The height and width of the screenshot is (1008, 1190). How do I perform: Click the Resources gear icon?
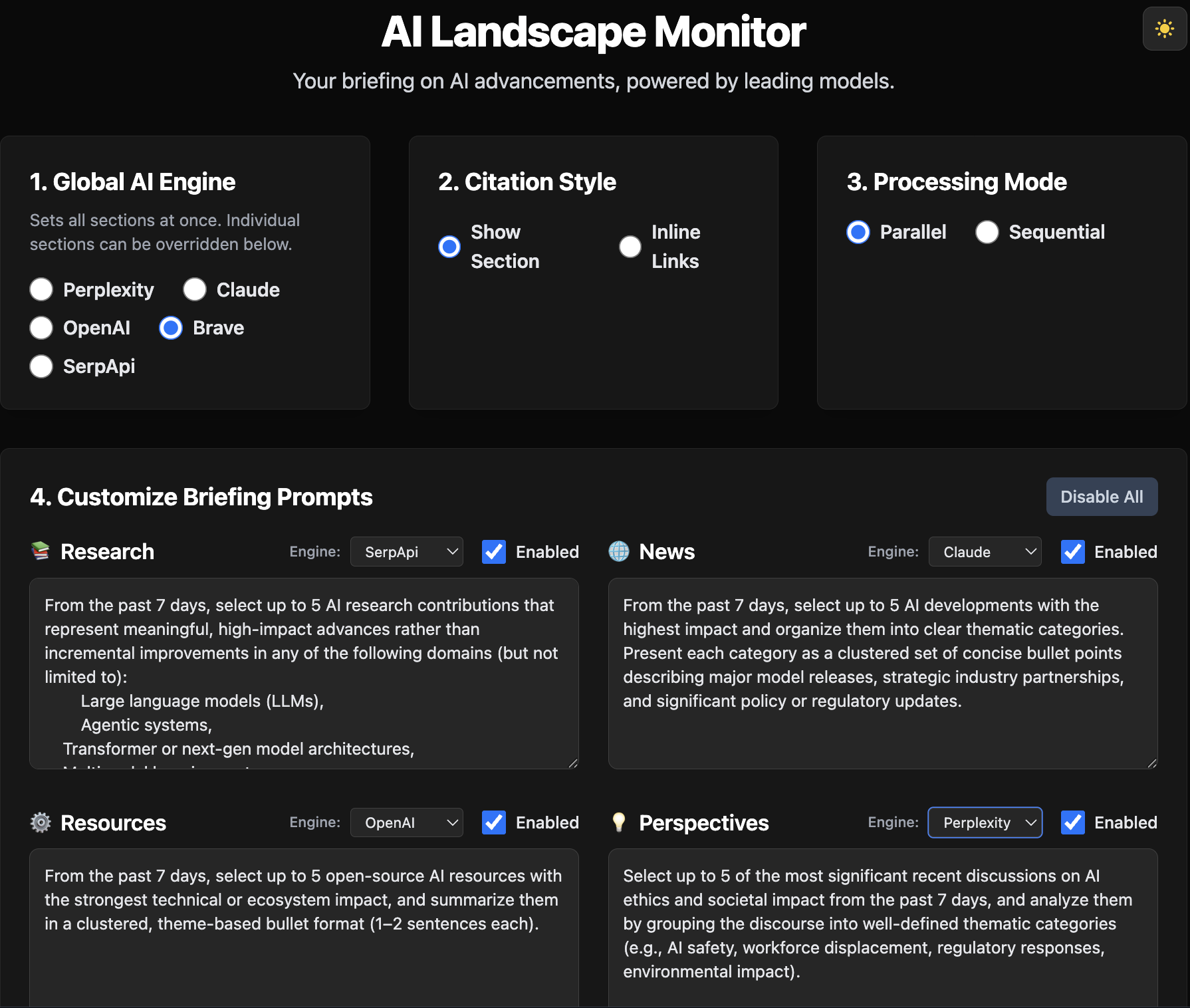click(x=40, y=822)
